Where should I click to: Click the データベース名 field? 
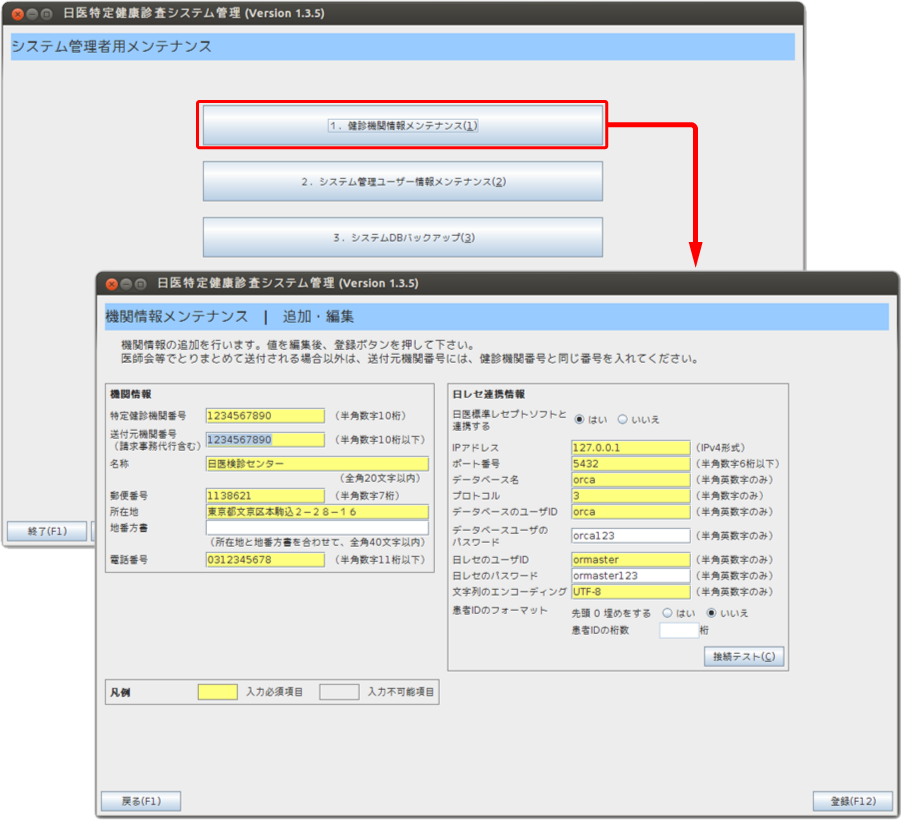(x=631, y=480)
